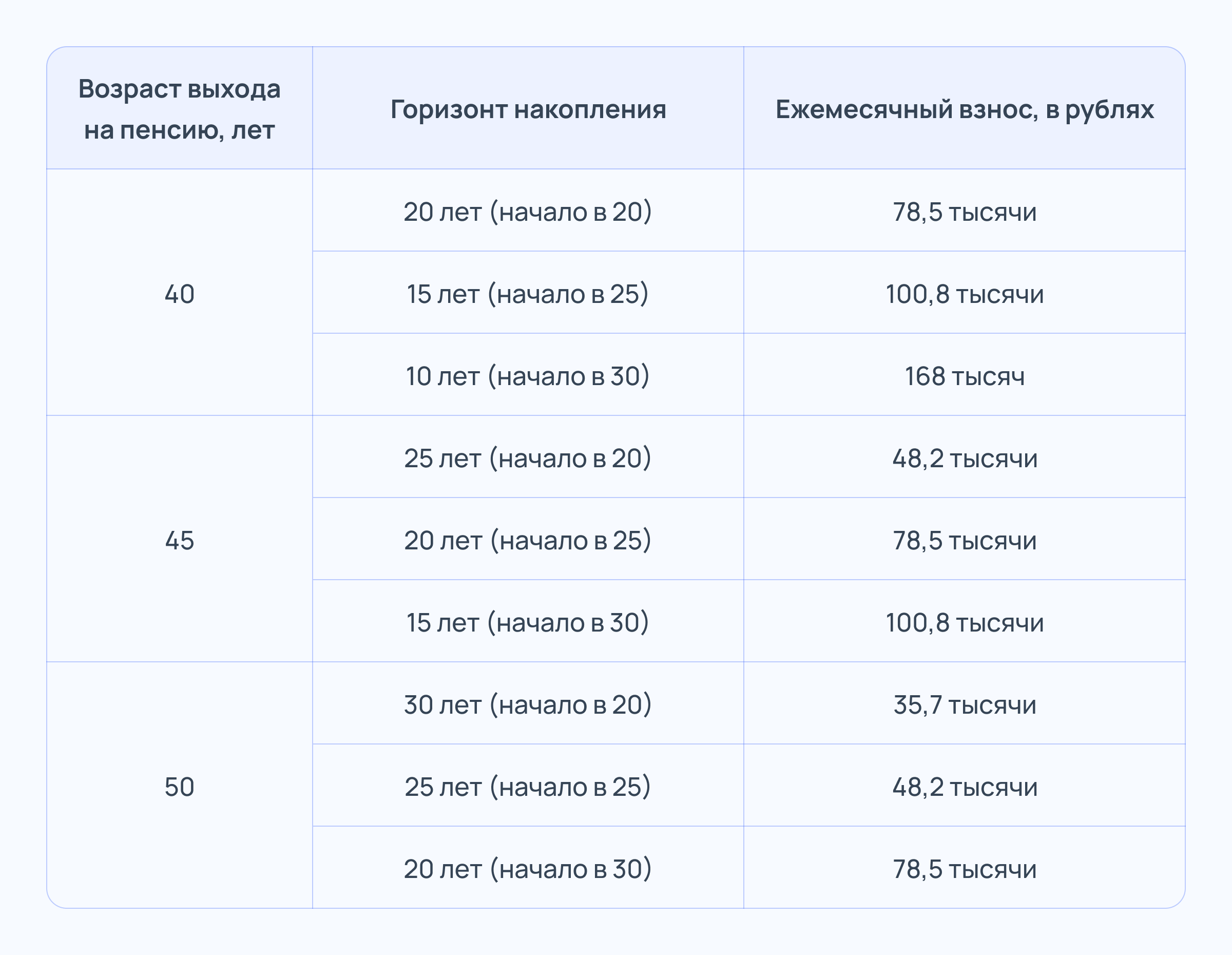Viewport: 1232px width, 955px height.
Task: Click the '20 лет (начало в 20)' cell
Action: pos(528,212)
